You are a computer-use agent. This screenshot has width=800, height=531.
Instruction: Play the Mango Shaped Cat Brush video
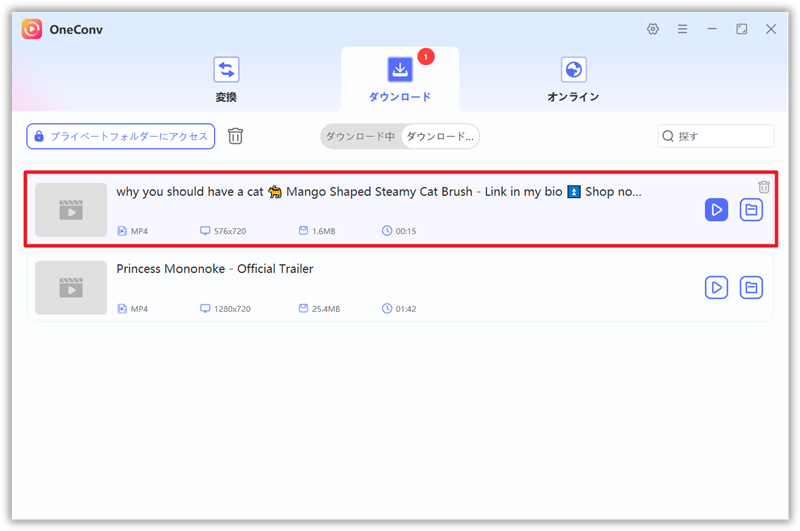point(716,210)
